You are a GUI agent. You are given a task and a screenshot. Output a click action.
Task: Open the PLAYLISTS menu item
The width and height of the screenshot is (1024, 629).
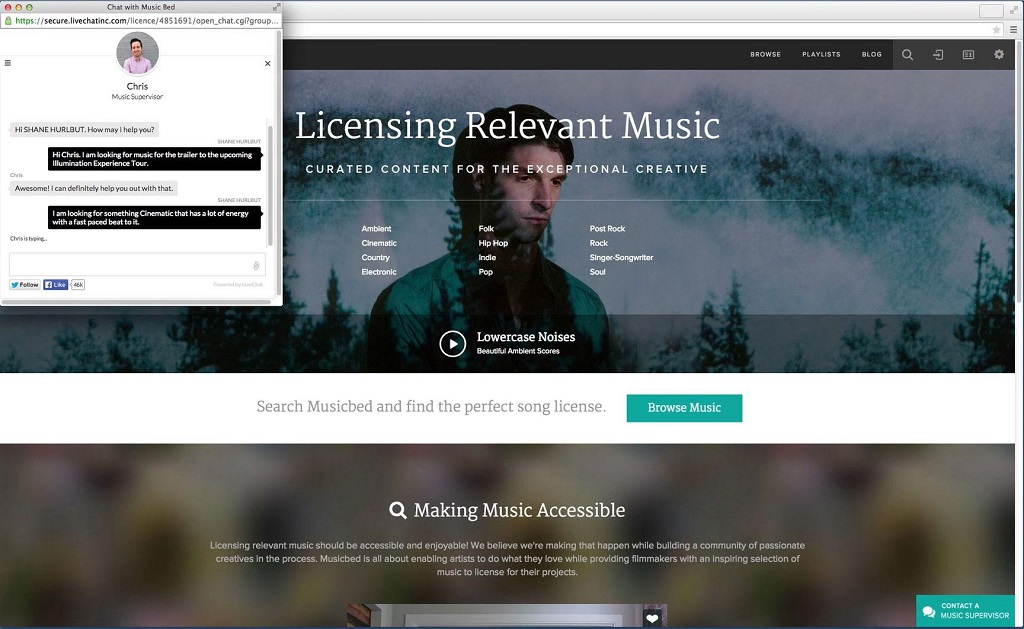[821, 54]
